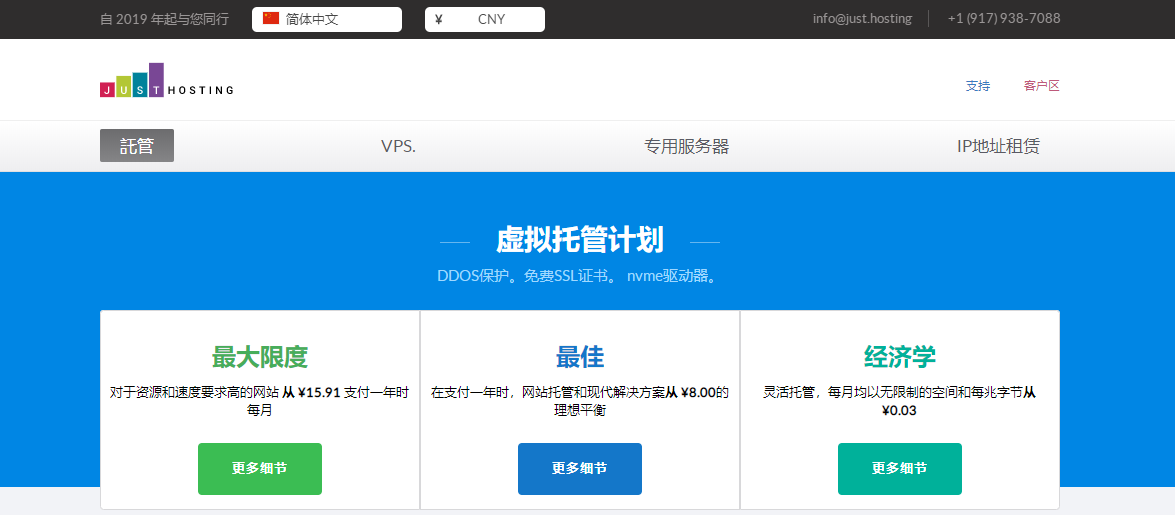Go to 专用服务器 dedicated servers
This screenshot has height=515, width=1175.
tap(686, 147)
